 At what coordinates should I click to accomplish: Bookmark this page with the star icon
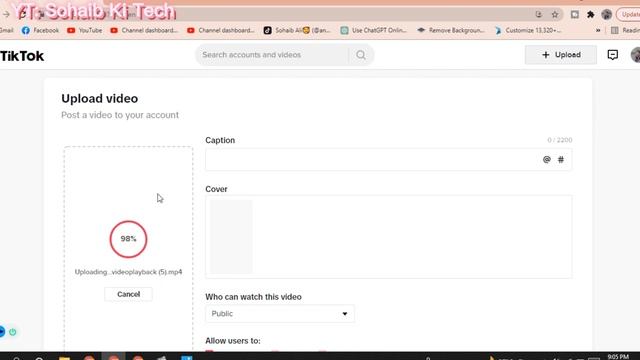(x=555, y=15)
